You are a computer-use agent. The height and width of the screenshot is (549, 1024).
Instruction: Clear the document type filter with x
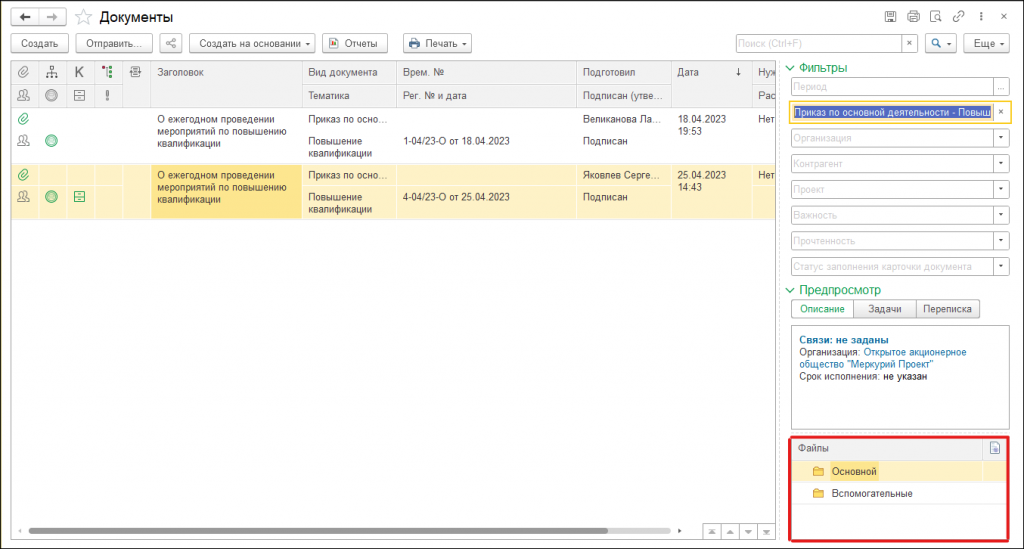(x=1000, y=112)
